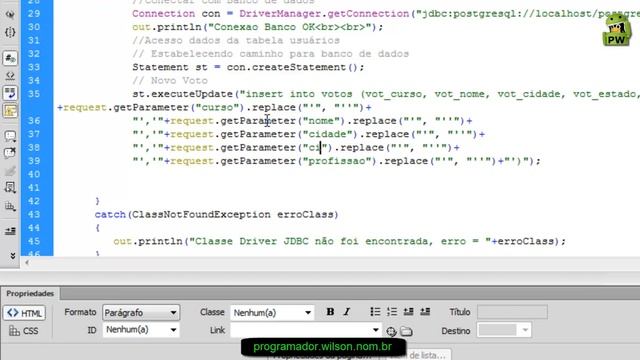Click the "// Novo Voto" comment
The height and width of the screenshot is (360, 640).
[170, 80]
